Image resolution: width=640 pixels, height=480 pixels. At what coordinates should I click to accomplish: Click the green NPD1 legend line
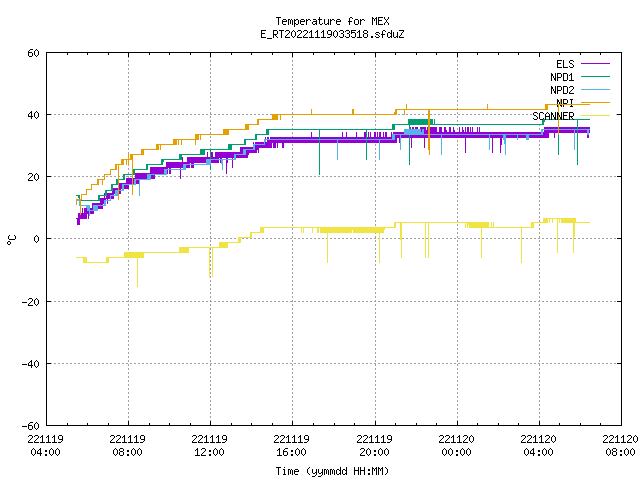pyautogui.click(x=595, y=76)
